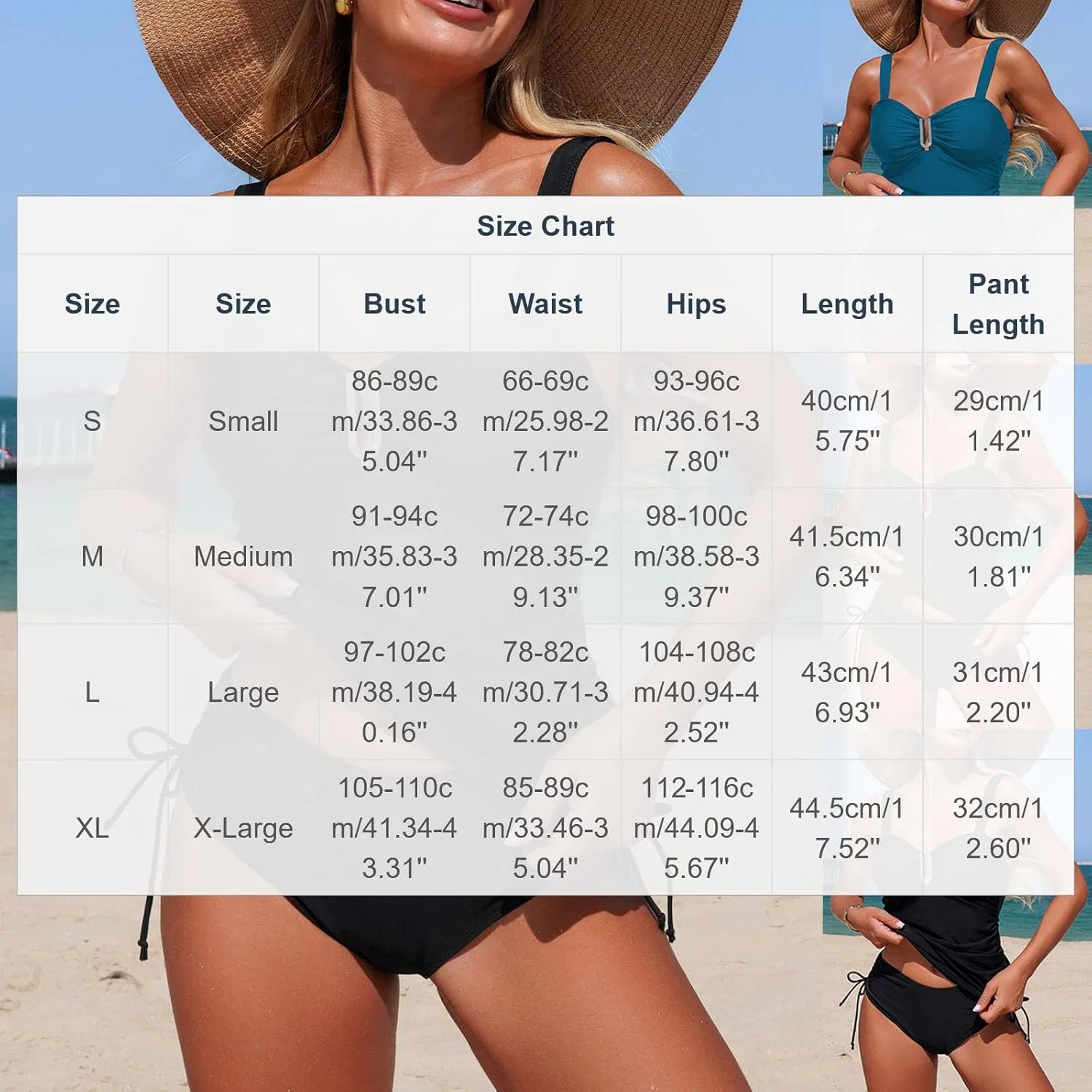Click length value "43cm/16.93""
This screenshot has height=1092, width=1092.
[x=847, y=692]
